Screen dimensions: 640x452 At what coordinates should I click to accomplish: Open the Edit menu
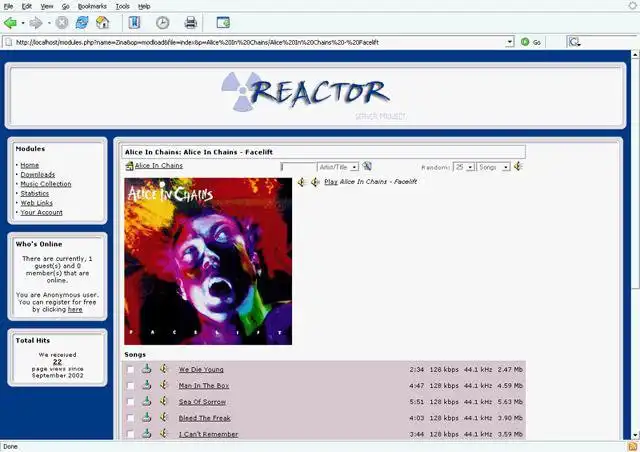[27, 6]
